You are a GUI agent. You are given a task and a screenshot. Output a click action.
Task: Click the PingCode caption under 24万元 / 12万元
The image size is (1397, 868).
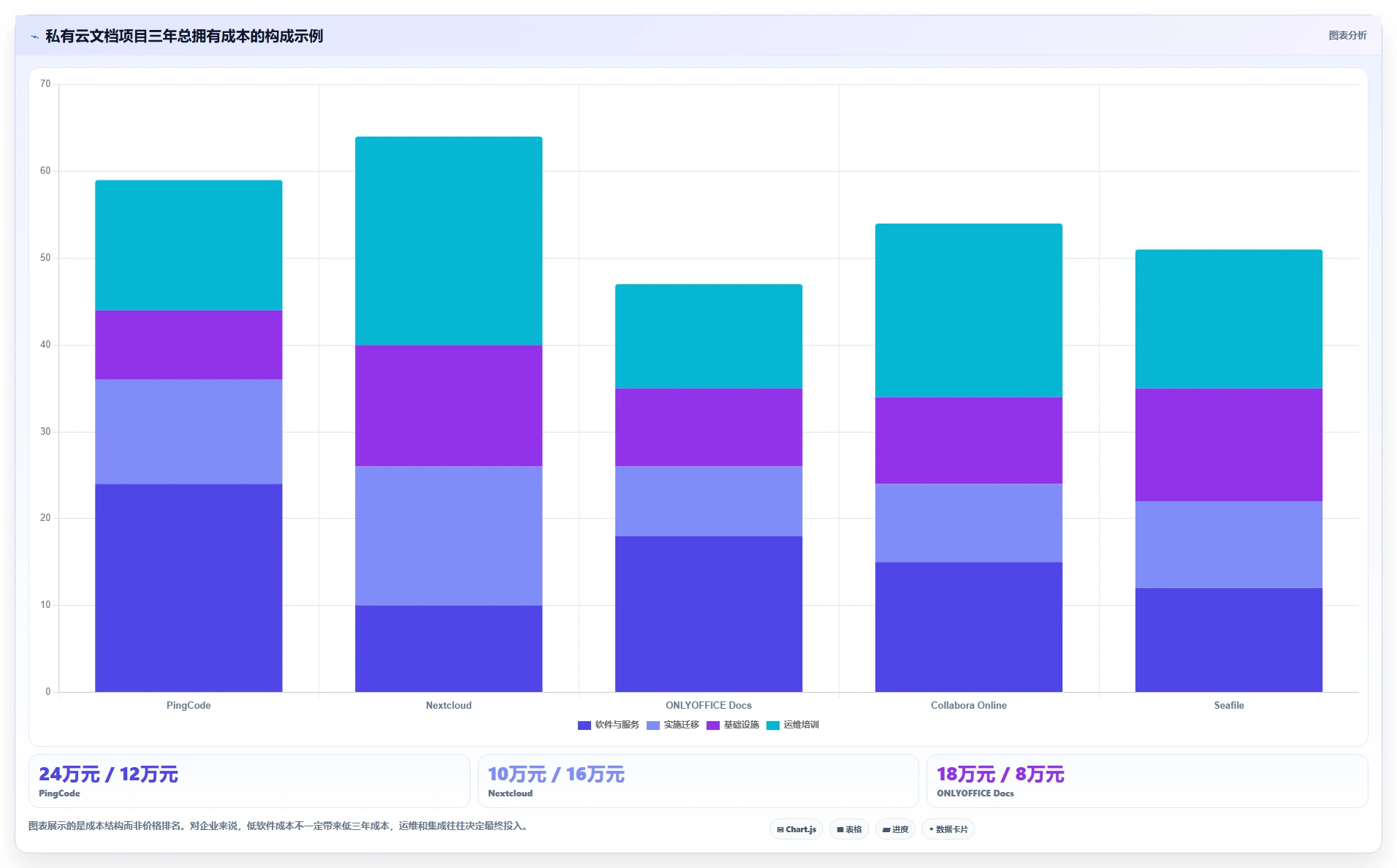[59, 793]
